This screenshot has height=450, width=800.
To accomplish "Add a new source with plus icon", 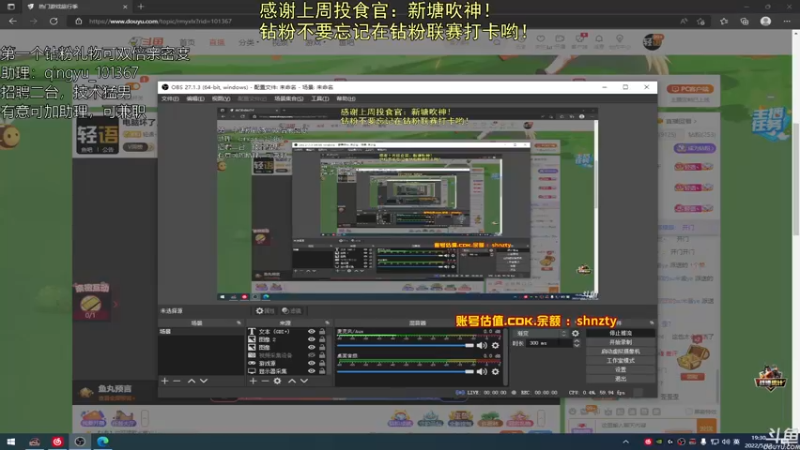I will coord(253,381).
